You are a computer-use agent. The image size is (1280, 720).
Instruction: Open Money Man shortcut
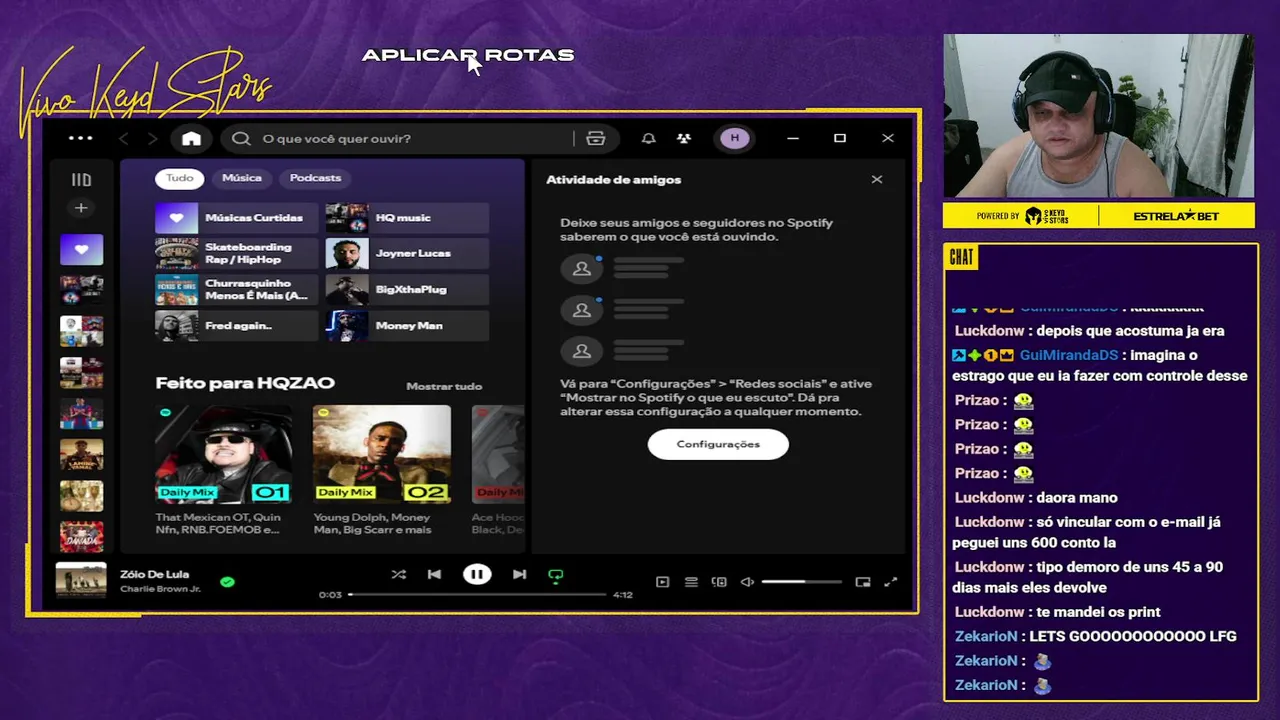pyautogui.click(x=407, y=325)
